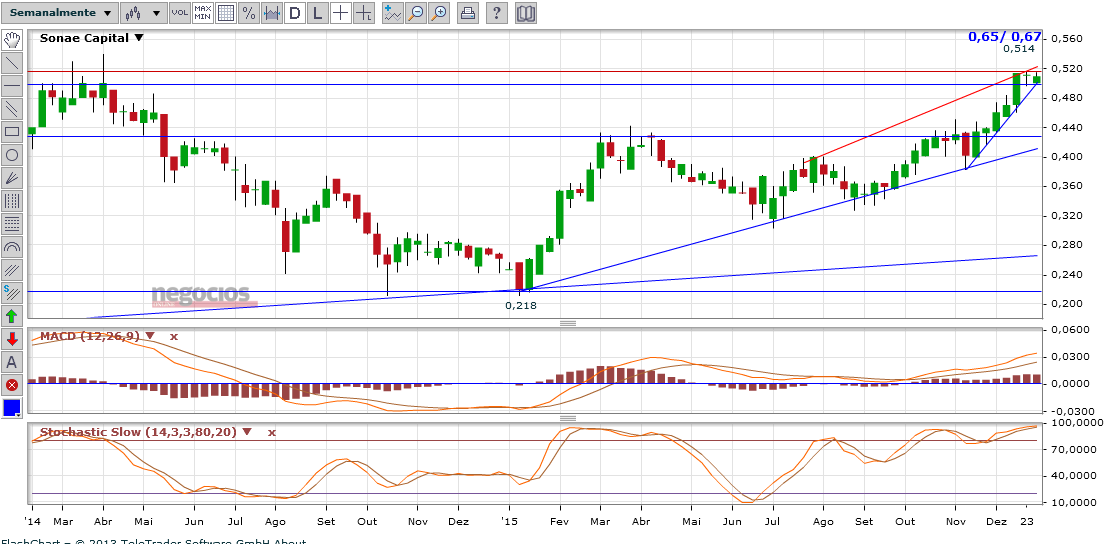The width and height of the screenshot is (1115, 544).
Task: Select the rectangle drawing tool
Action: click(x=12, y=132)
